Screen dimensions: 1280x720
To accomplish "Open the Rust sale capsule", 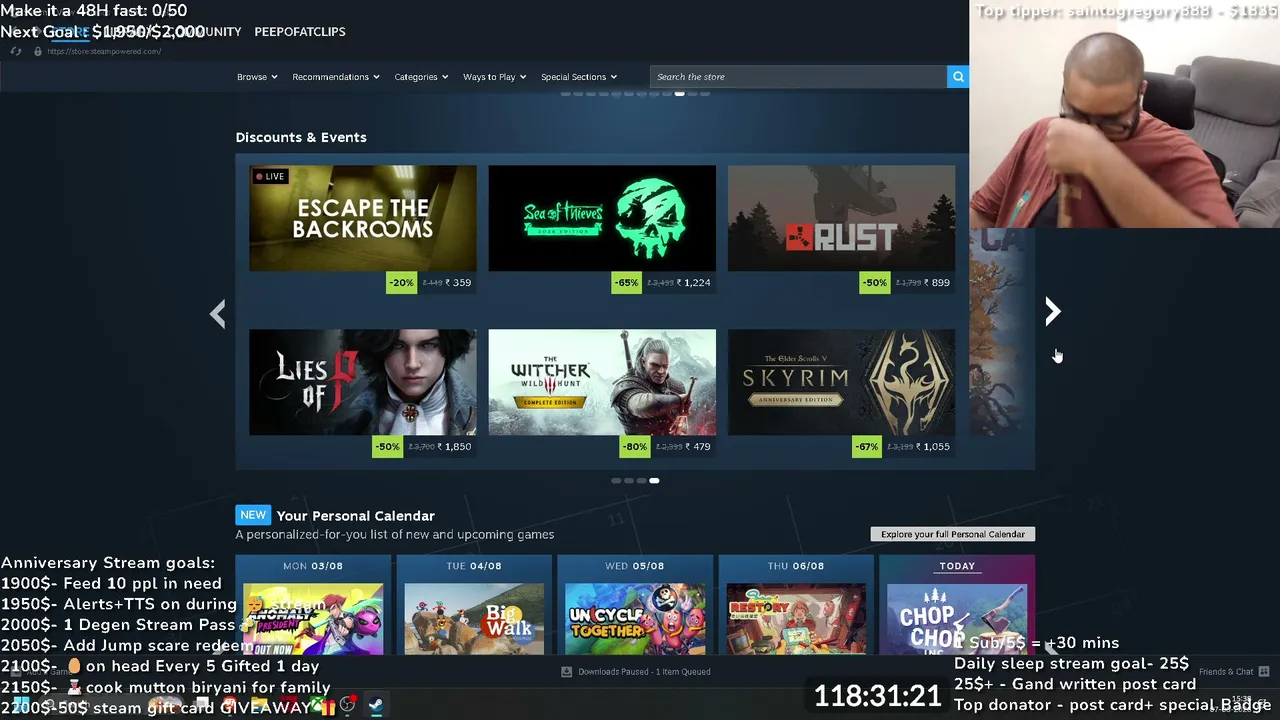I will [841, 218].
